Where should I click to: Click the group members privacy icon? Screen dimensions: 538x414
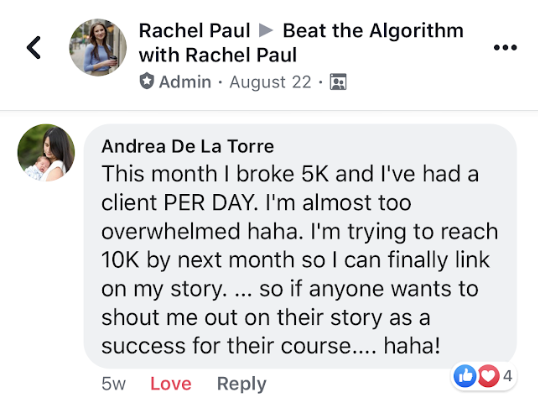338,82
